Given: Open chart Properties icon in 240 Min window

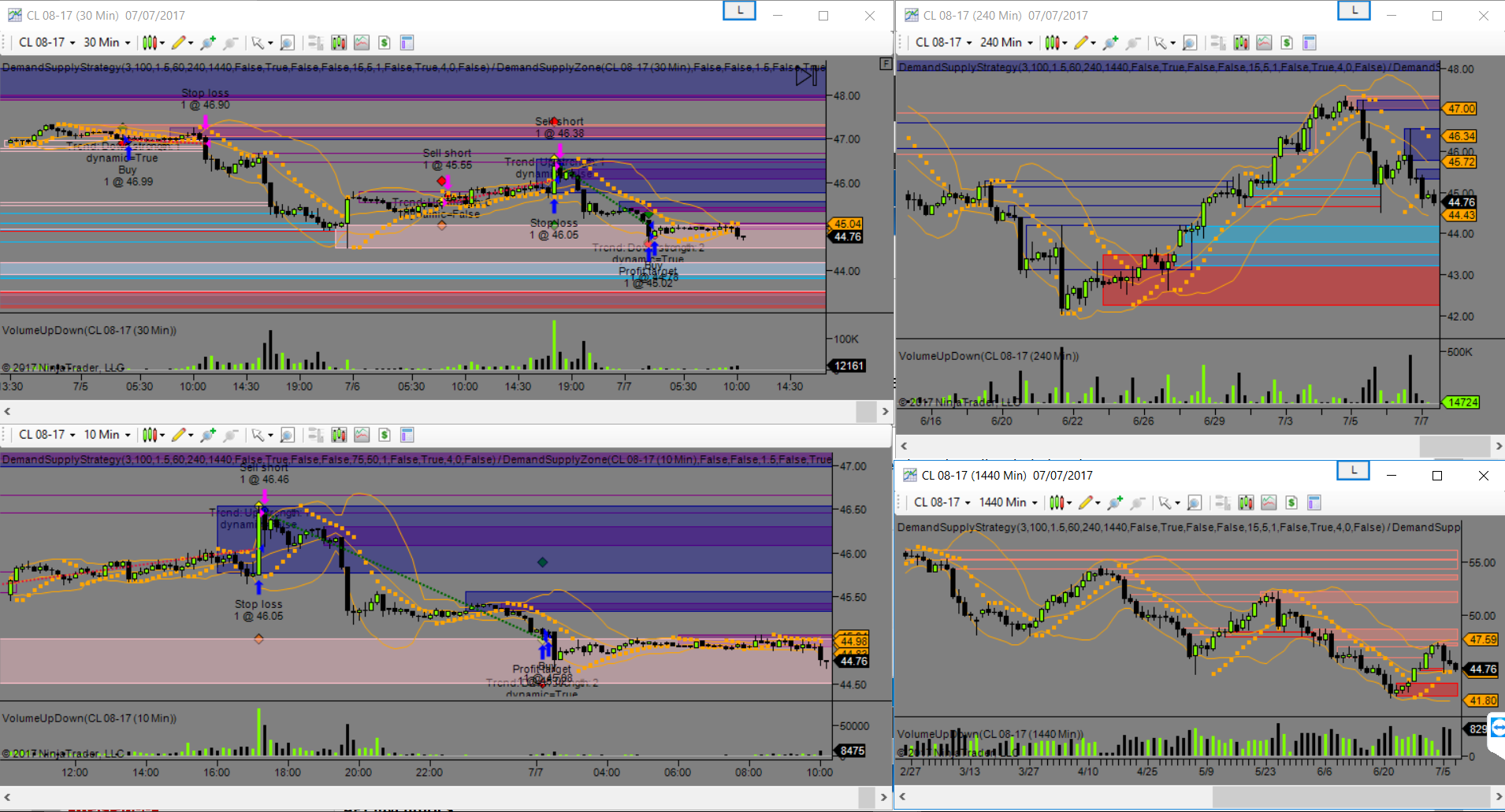Looking at the screenshot, I should click(x=1310, y=43).
